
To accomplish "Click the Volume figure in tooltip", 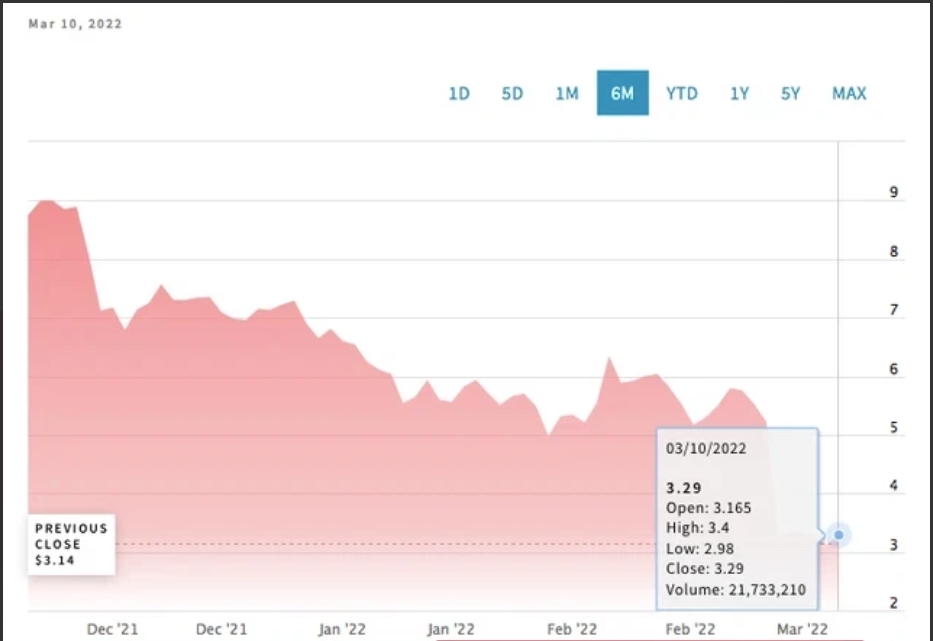I will [x=735, y=590].
